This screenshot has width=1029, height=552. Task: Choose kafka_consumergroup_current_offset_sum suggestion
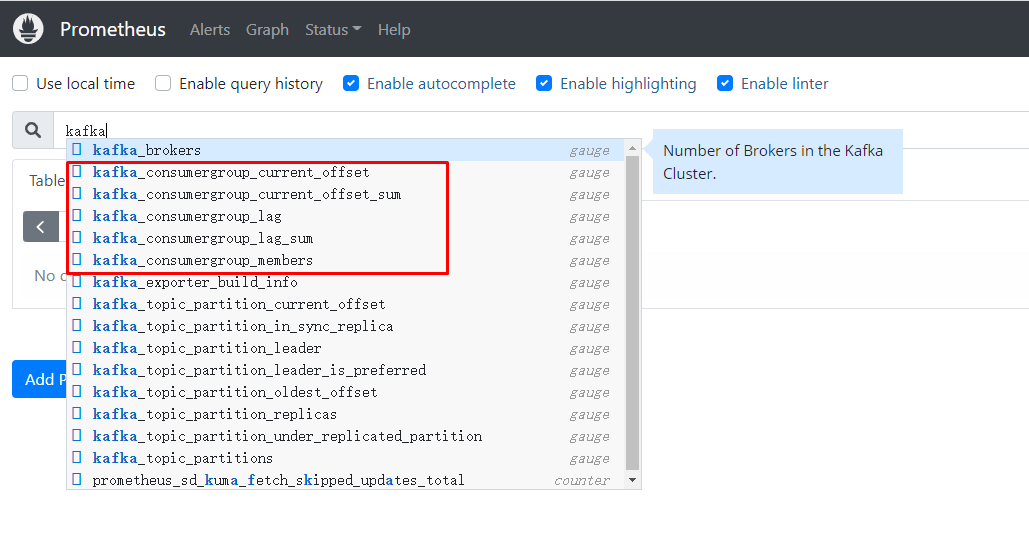point(346,194)
